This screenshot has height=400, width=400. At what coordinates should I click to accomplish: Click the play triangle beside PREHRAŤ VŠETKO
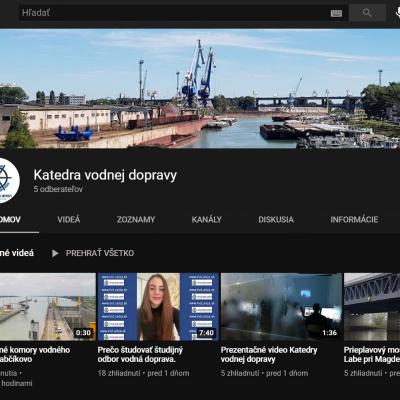point(55,253)
